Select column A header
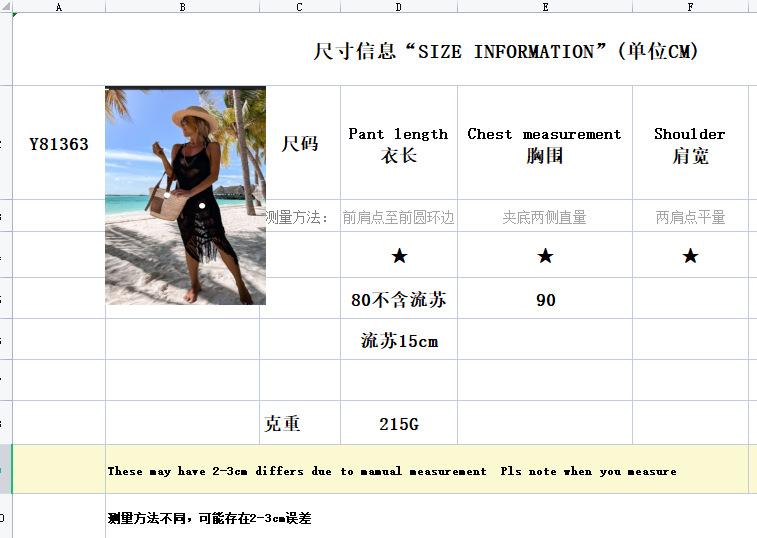This screenshot has height=538, width=757. coord(58,6)
